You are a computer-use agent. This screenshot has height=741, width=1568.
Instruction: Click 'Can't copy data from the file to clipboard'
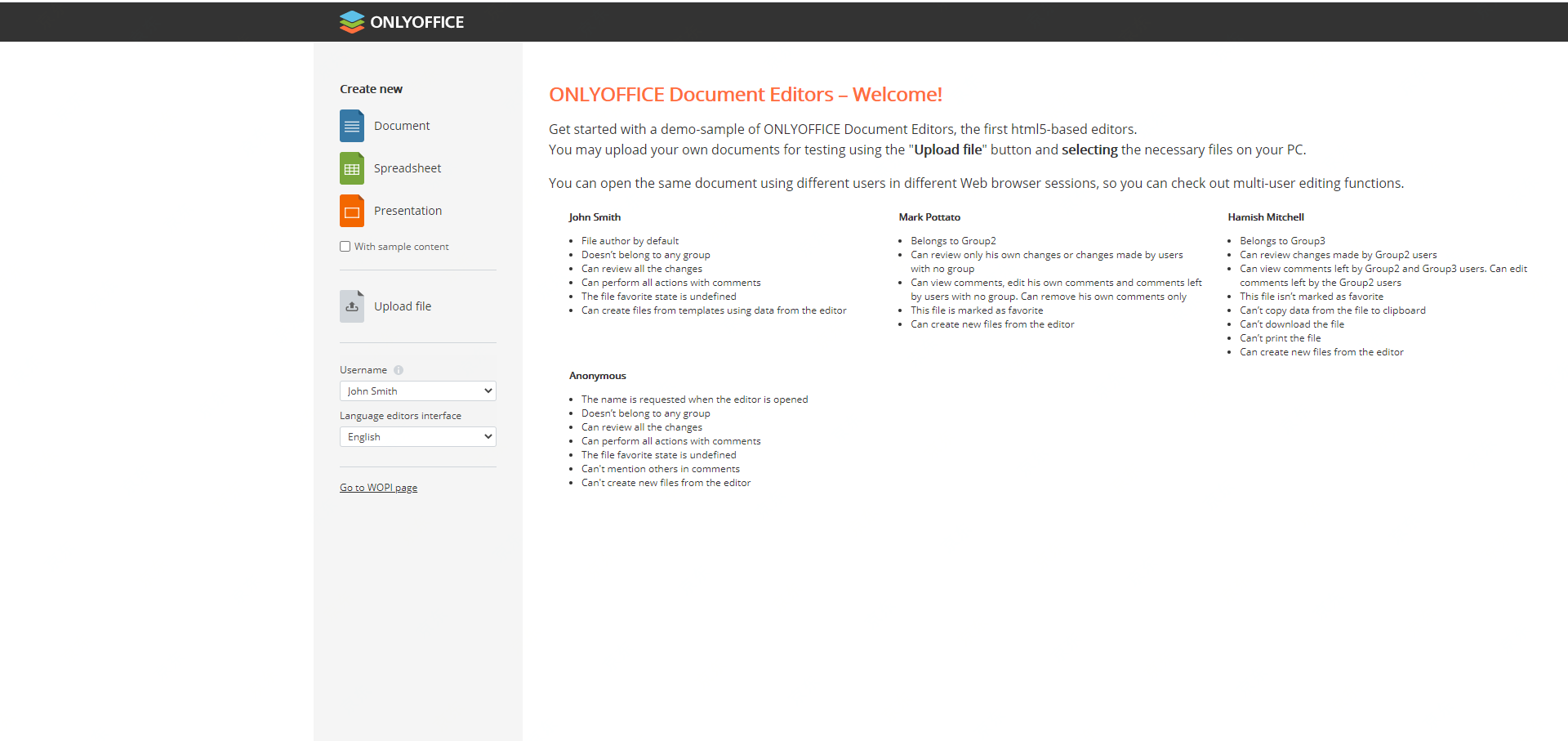1333,310
